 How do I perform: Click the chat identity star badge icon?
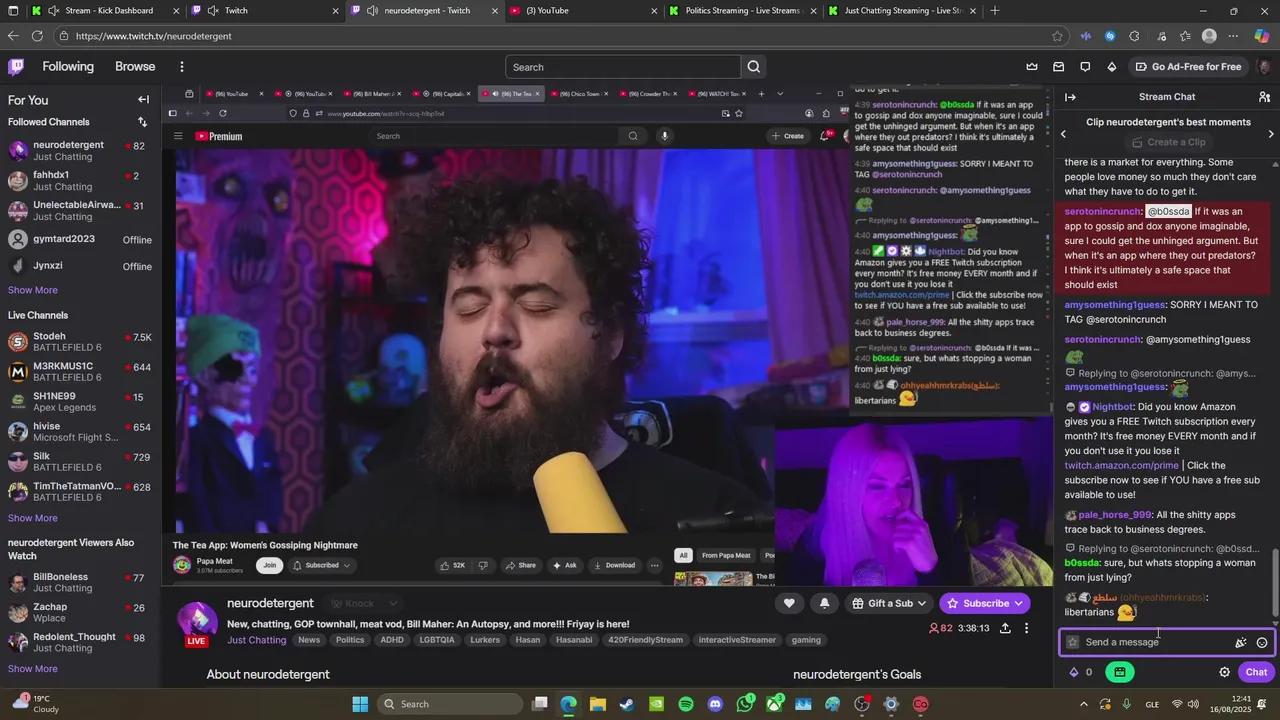coord(1073,642)
